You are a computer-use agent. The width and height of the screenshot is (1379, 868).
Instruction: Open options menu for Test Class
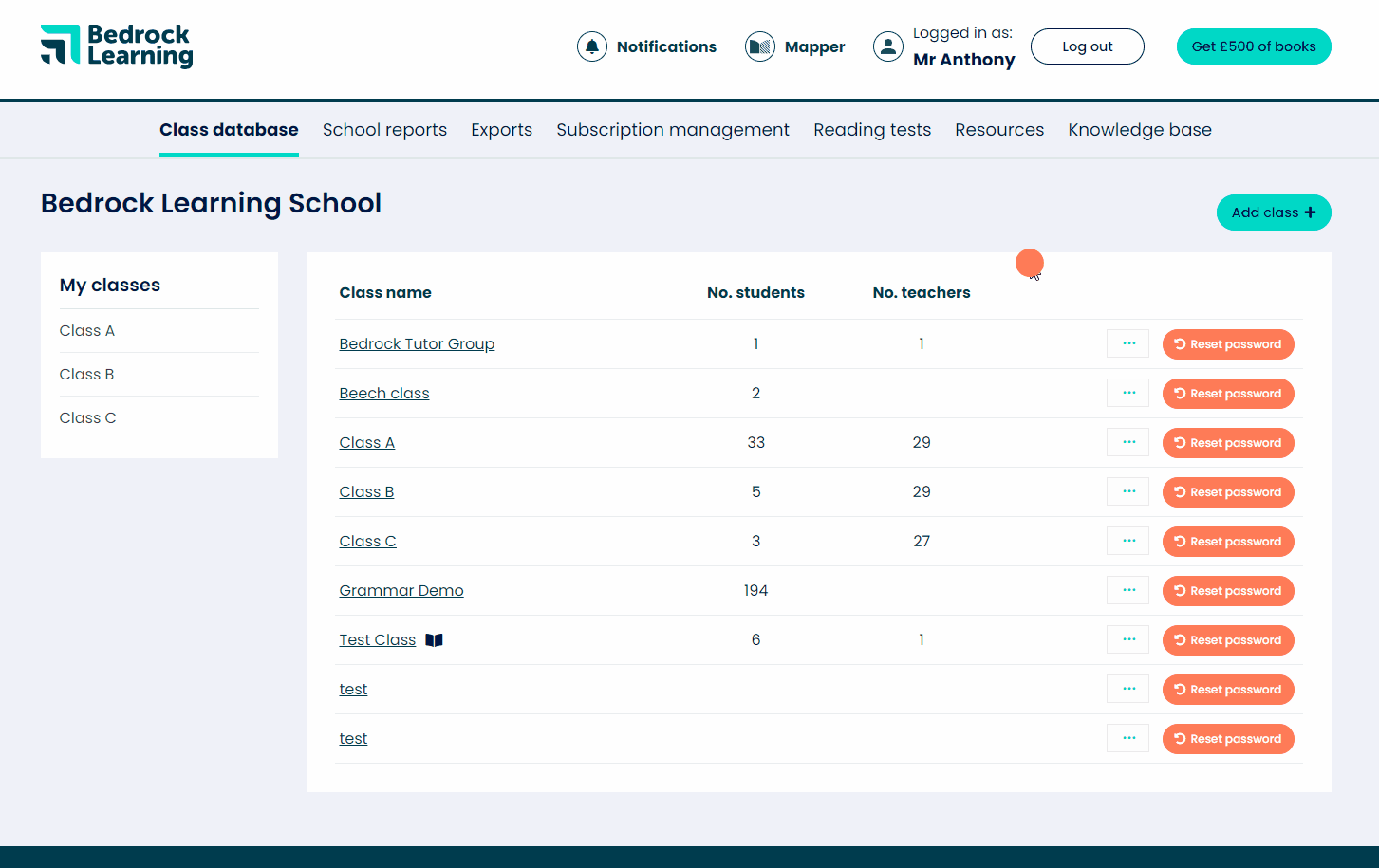(x=1128, y=639)
